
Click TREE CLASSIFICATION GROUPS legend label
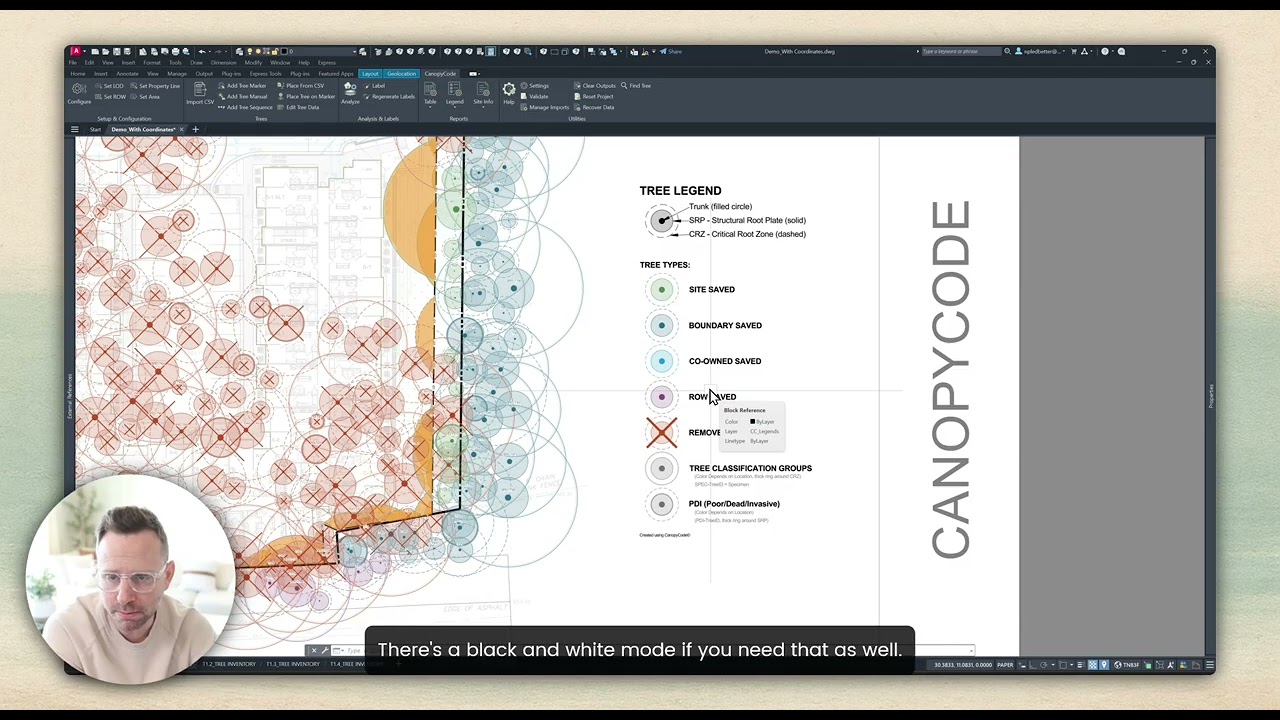pos(750,468)
